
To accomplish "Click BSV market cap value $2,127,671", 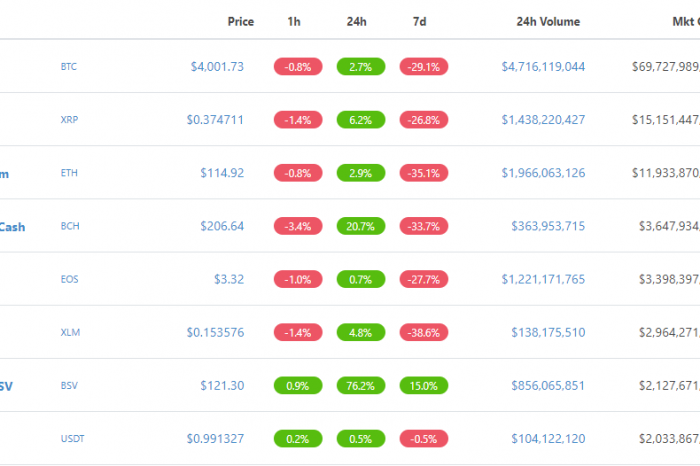I will pos(669,385).
